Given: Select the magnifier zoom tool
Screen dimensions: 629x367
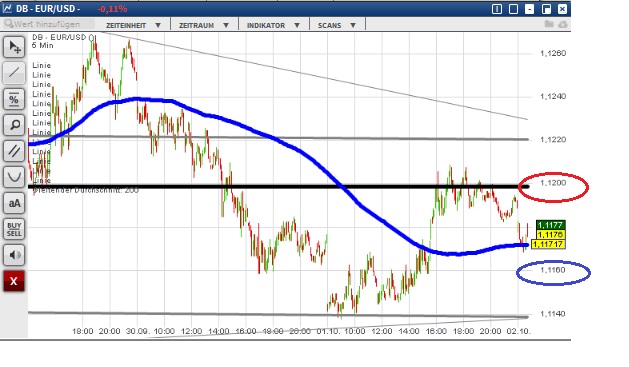Looking at the screenshot, I should pos(14,125).
